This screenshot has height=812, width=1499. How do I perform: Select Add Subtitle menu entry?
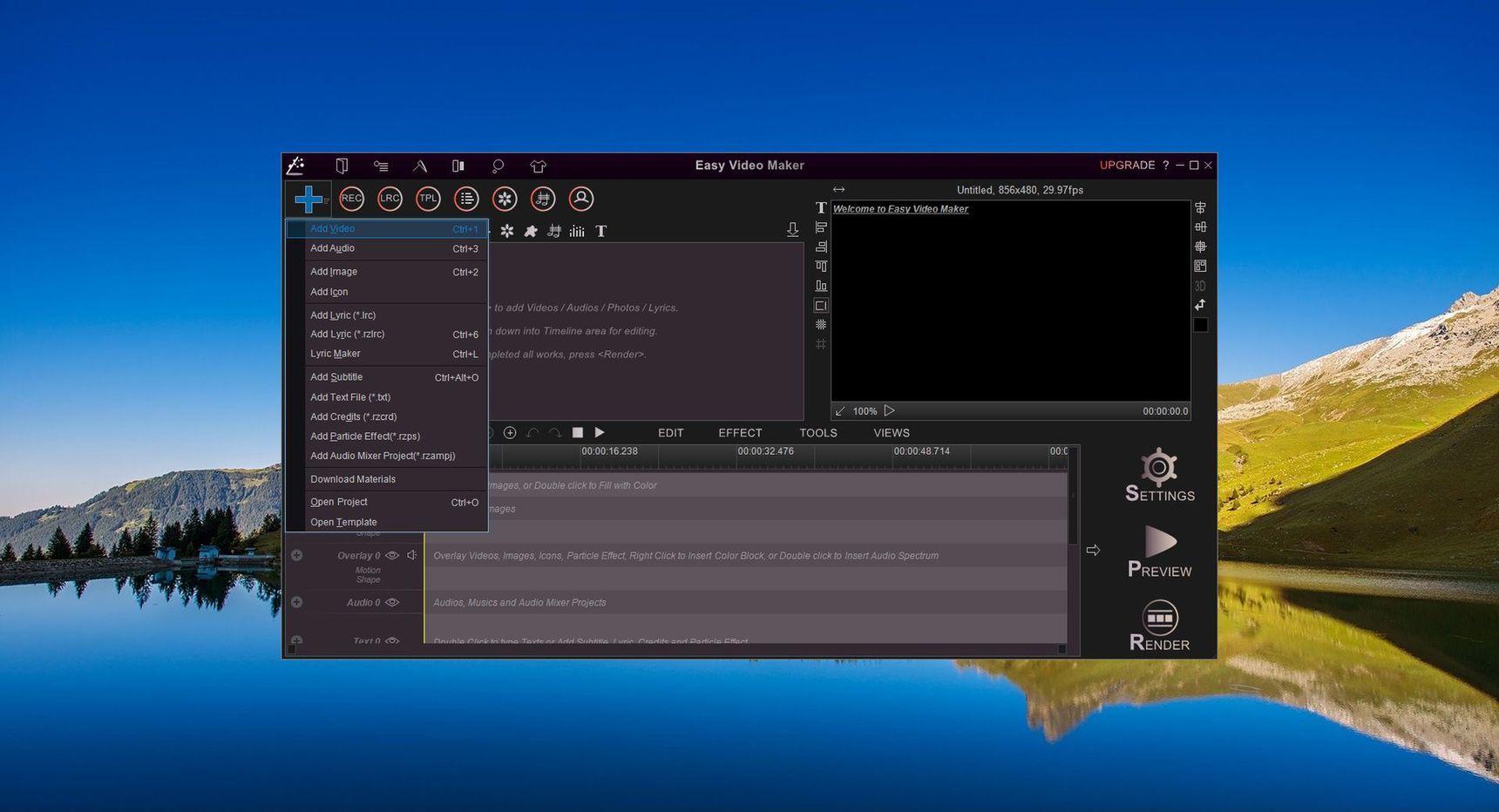(x=387, y=377)
